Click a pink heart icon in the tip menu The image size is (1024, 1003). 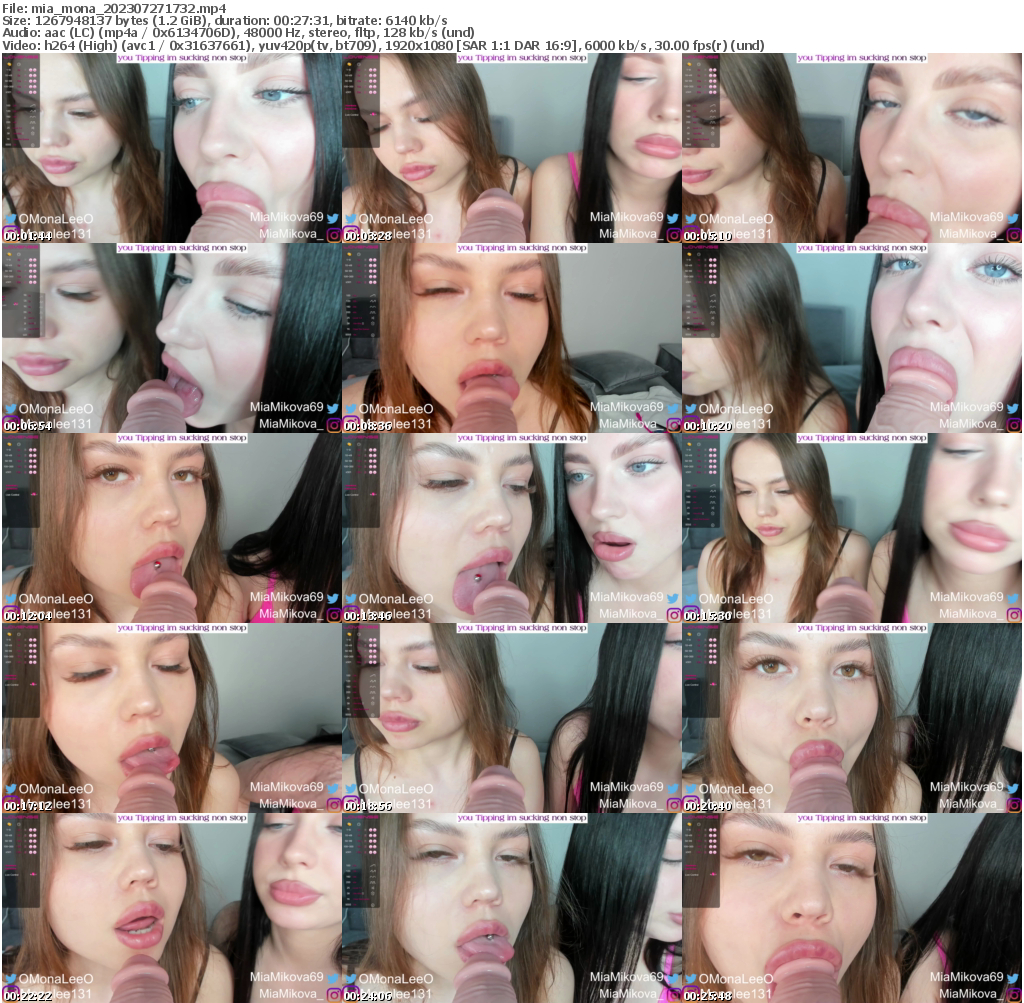[x=33, y=70]
